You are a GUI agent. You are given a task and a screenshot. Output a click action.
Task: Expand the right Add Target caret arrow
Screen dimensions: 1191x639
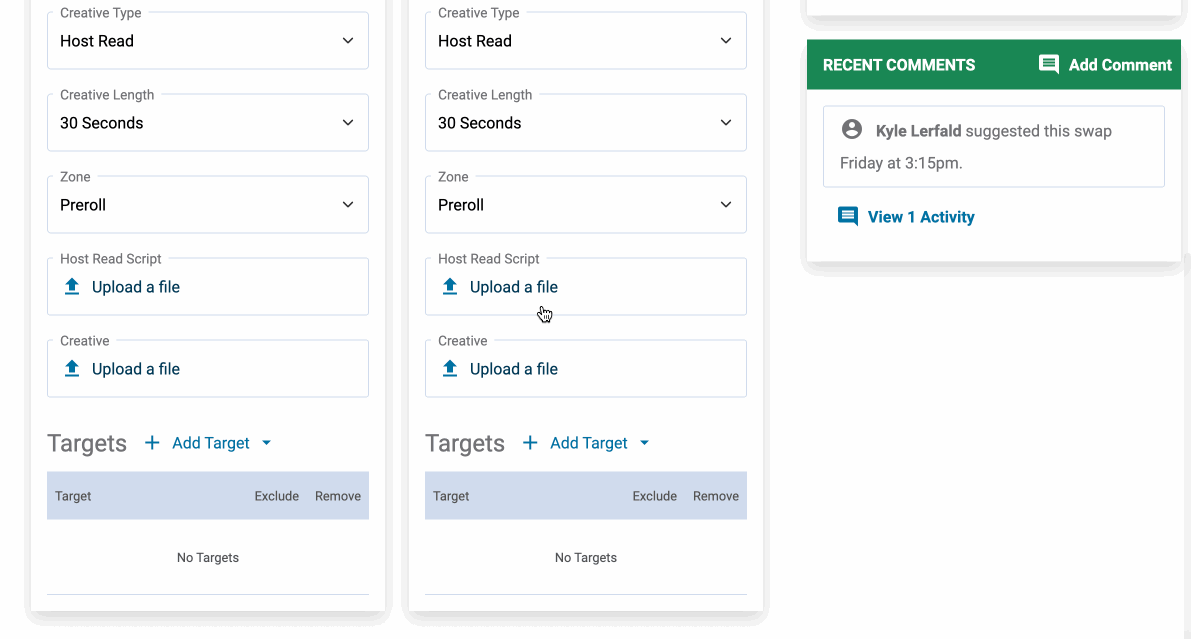pyautogui.click(x=644, y=443)
